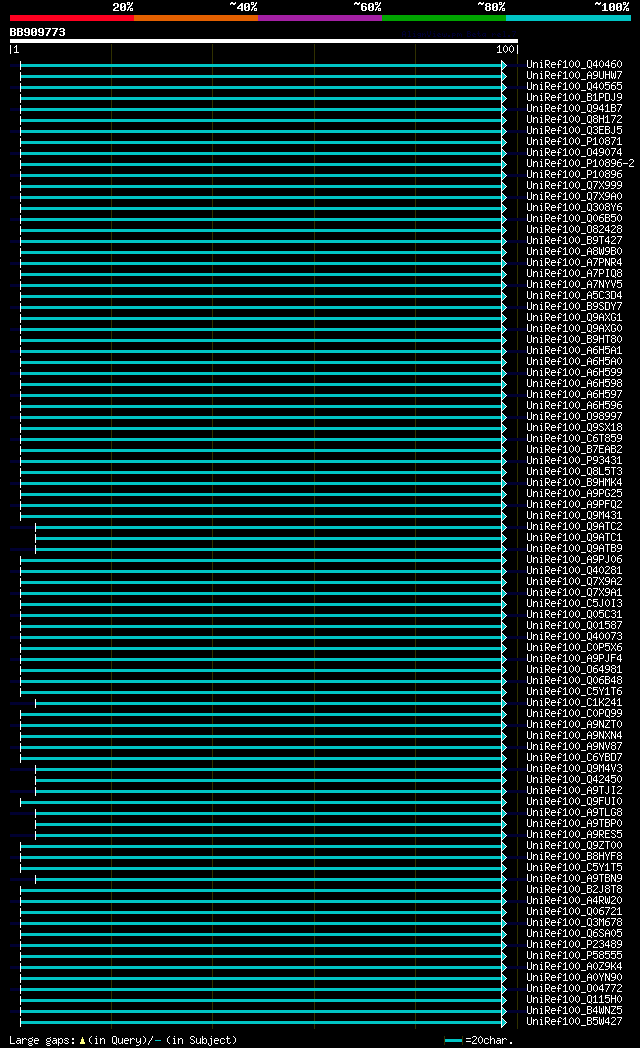Click hit UniRef100_B9HT80

coord(574,340)
